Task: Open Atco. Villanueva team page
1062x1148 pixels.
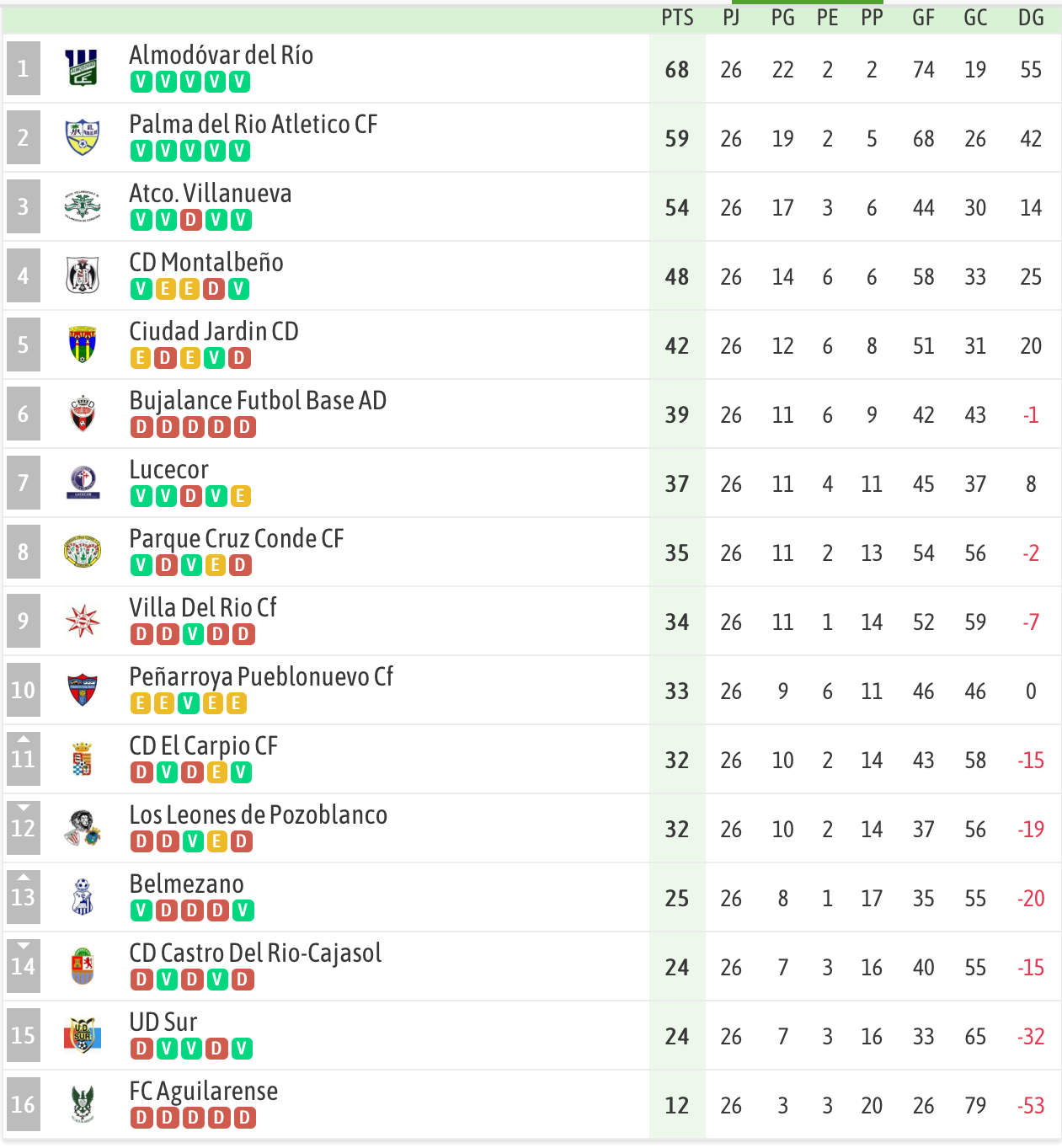Action: (211, 193)
